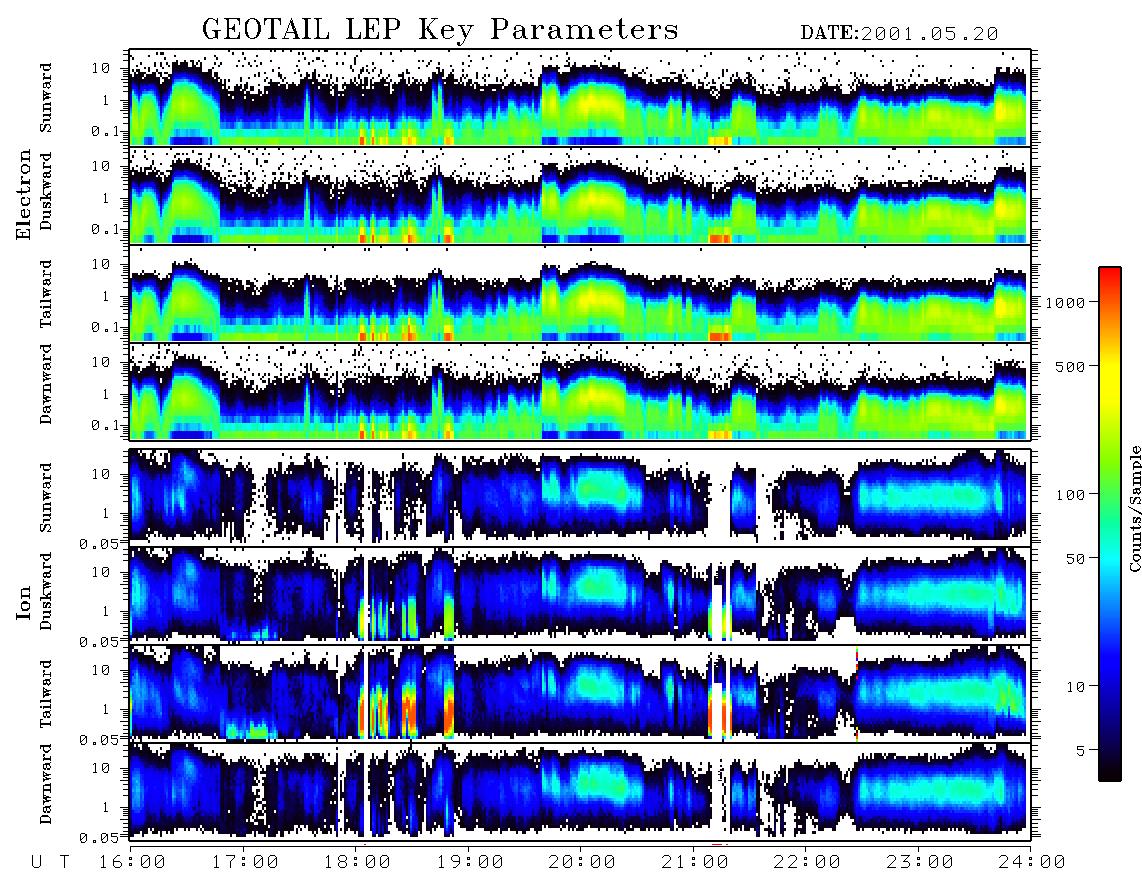Click the 1 tick of Ion Tailward panel

coord(106,709)
